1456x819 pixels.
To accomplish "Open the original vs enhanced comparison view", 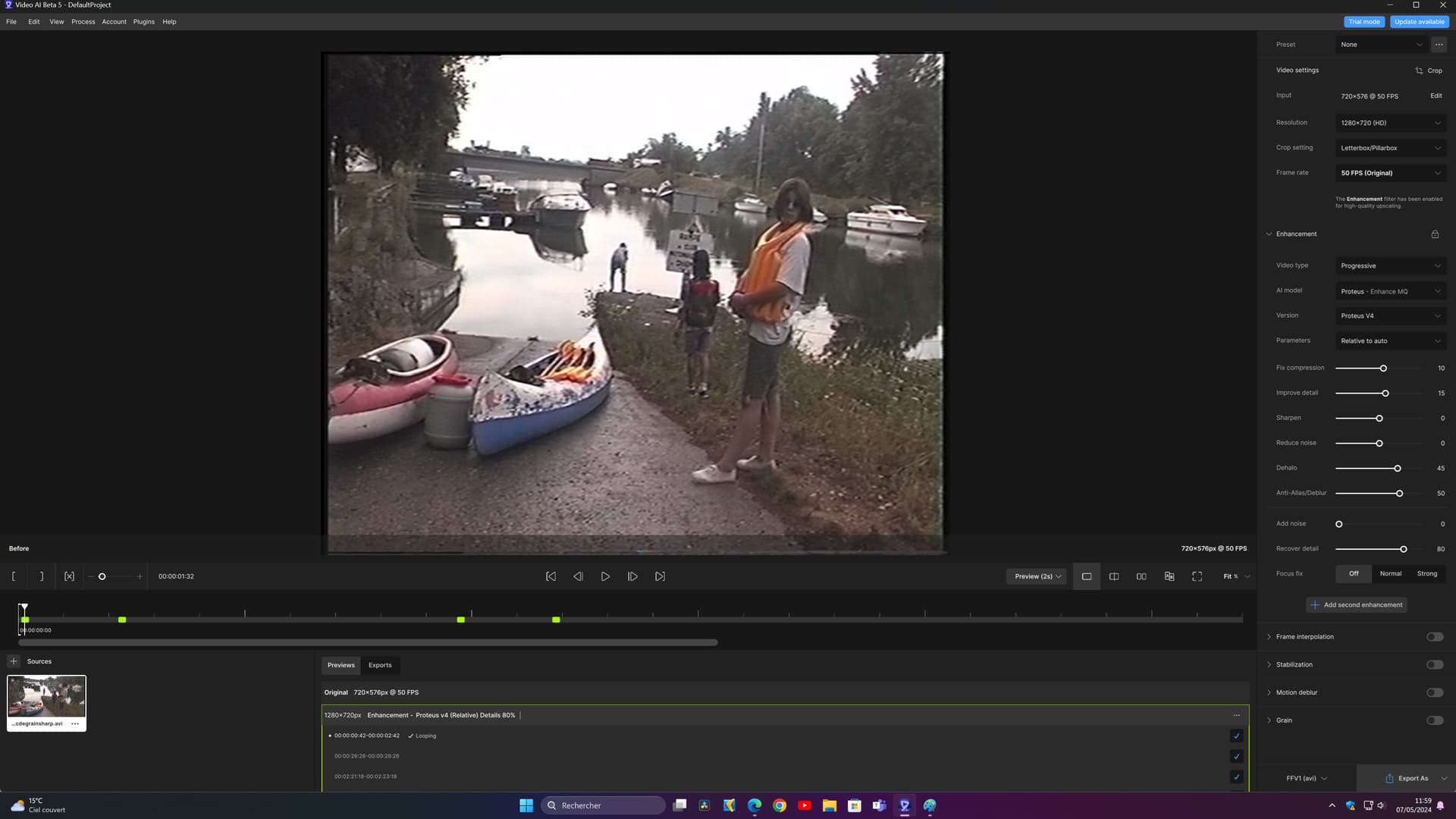I will tap(1169, 576).
